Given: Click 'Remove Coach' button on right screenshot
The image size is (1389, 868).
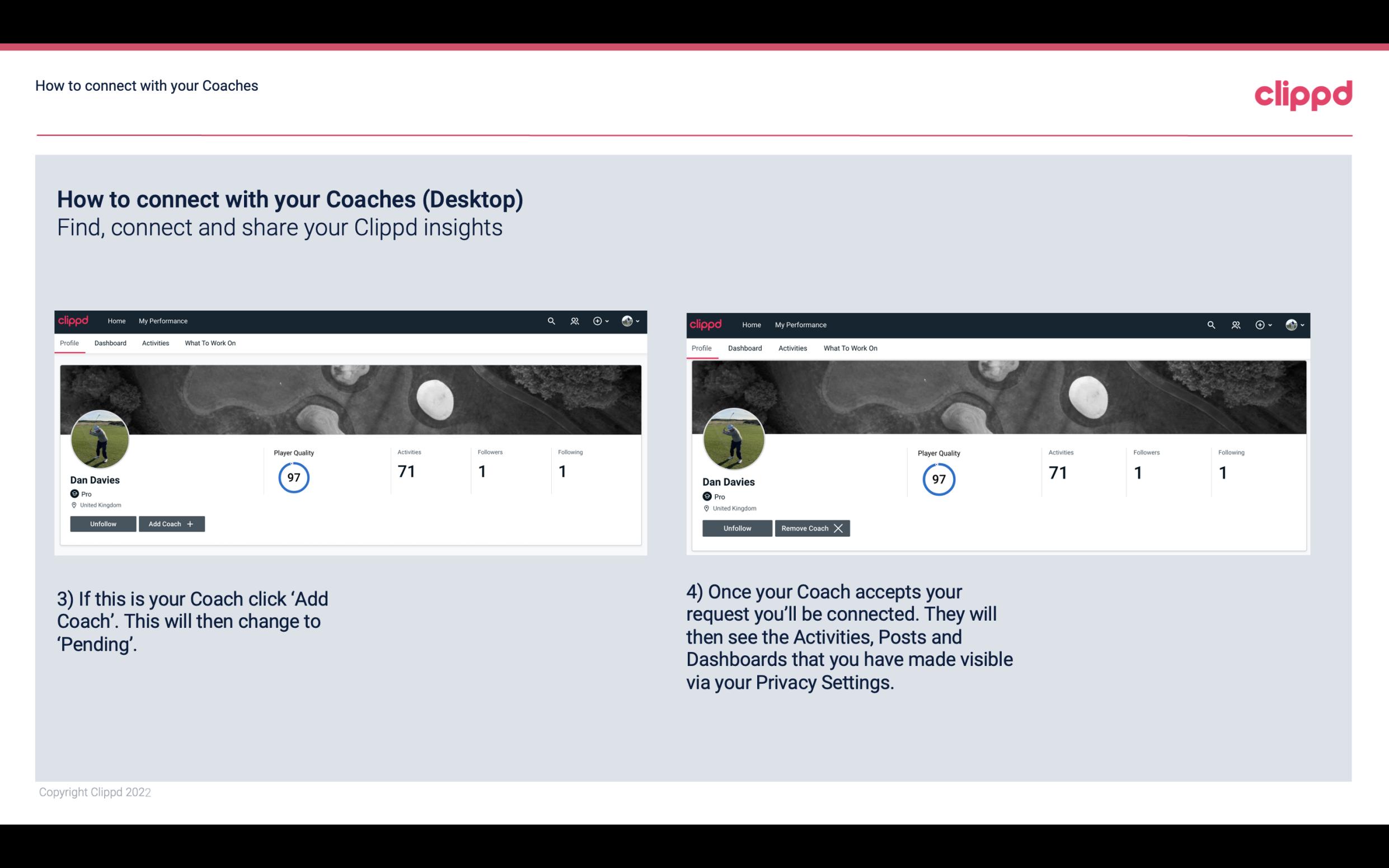Looking at the screenshot, I should pos(812,528).
